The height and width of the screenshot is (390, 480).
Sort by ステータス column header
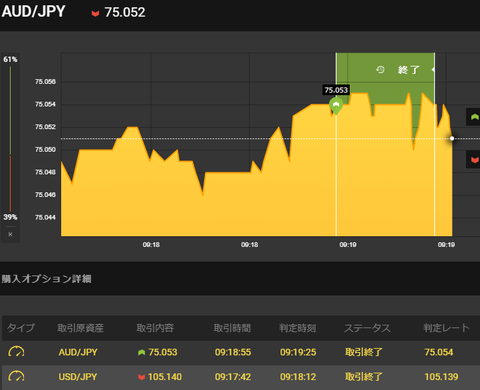click(x=367, y=328)
